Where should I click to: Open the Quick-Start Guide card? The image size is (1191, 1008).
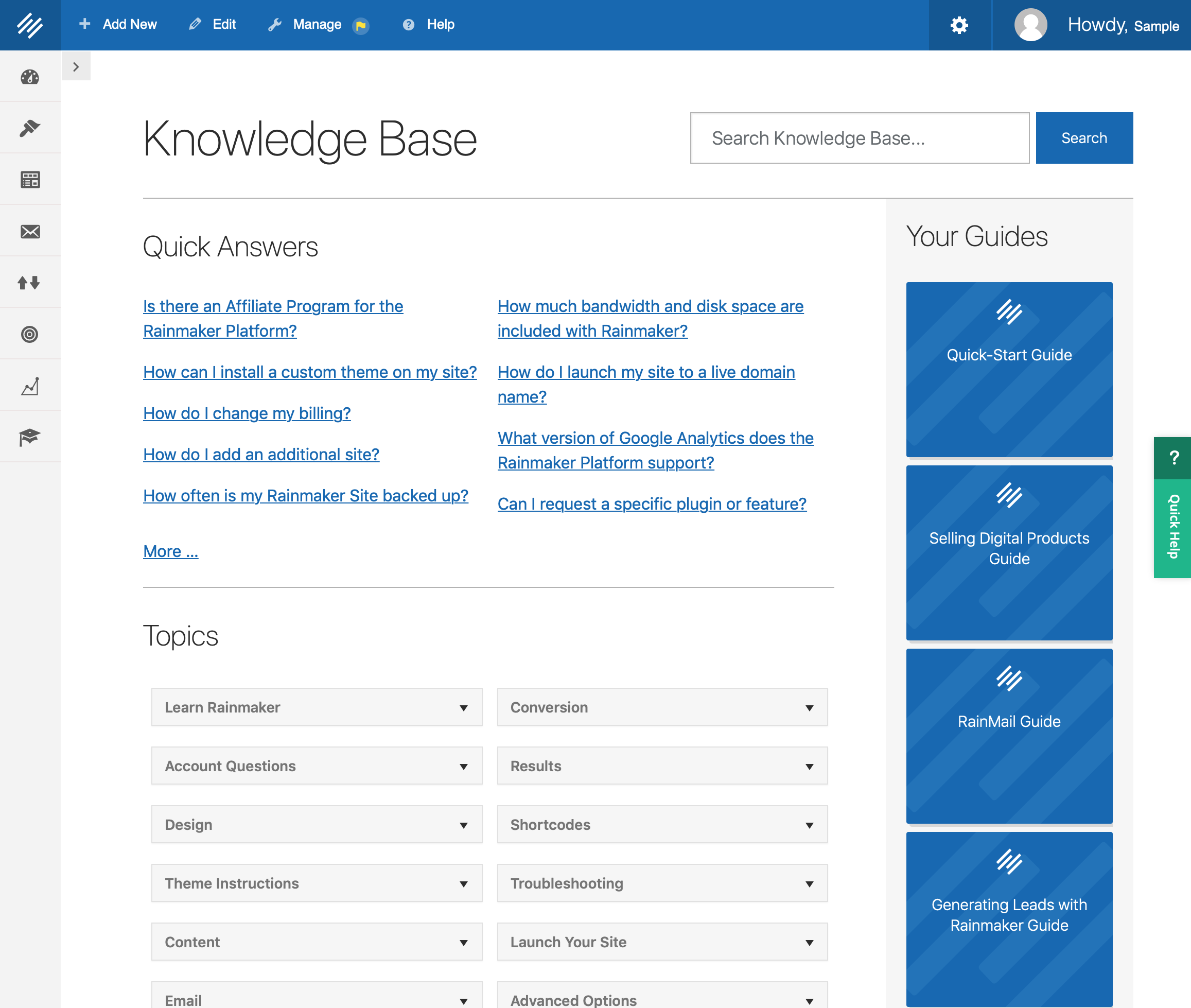(x=1009, y=370)
